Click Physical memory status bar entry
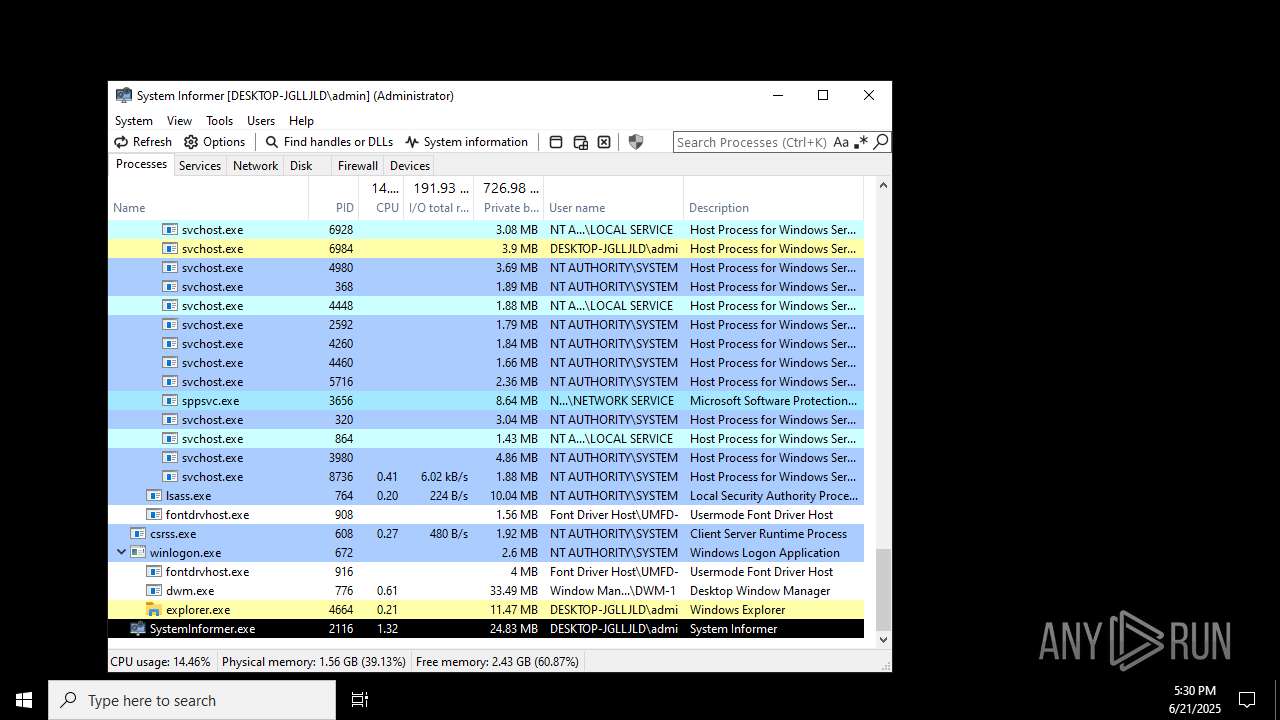1280x720 pixels. [x=314, y=662]
